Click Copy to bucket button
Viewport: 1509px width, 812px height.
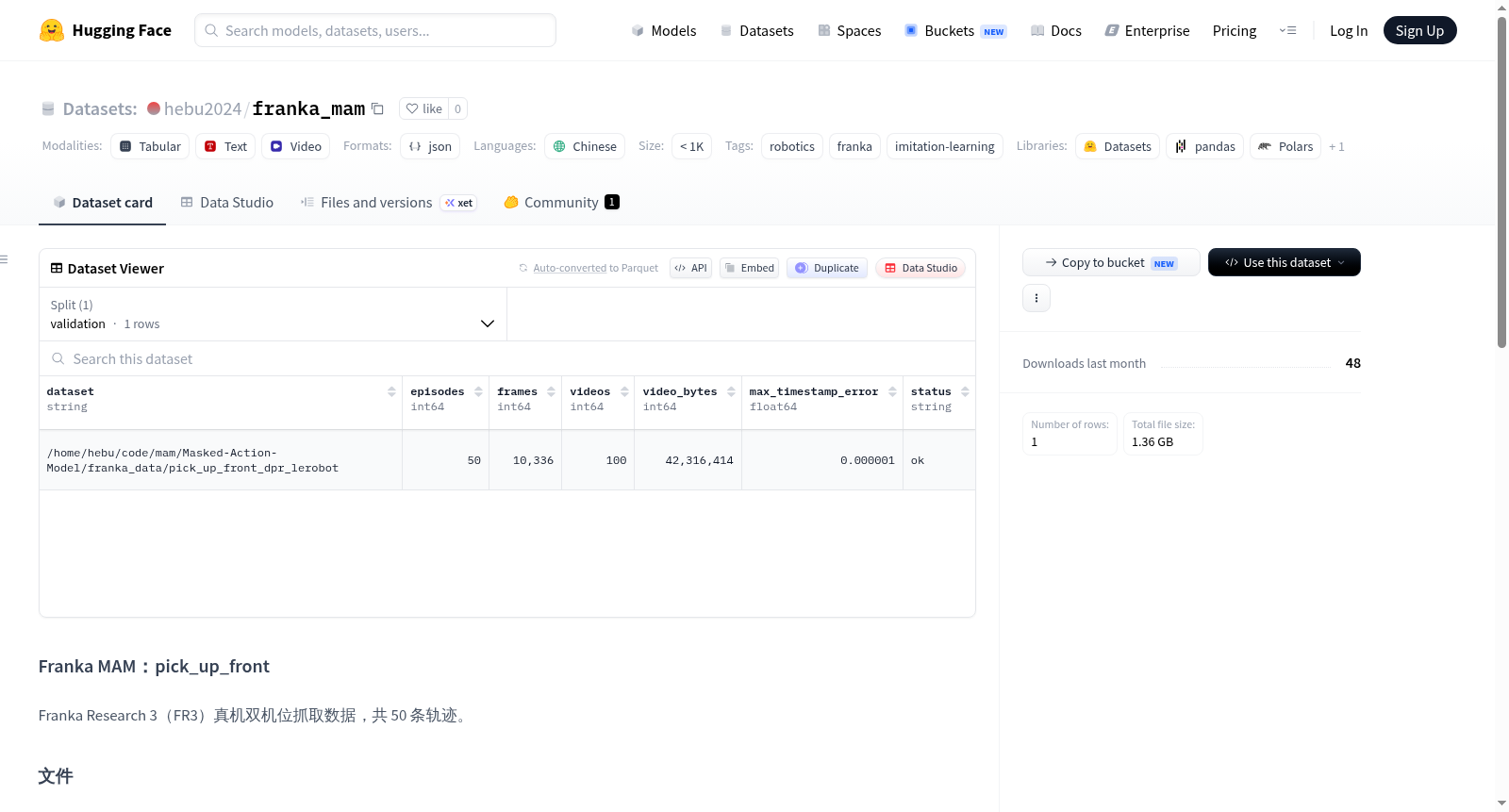tap(1111, 262)
